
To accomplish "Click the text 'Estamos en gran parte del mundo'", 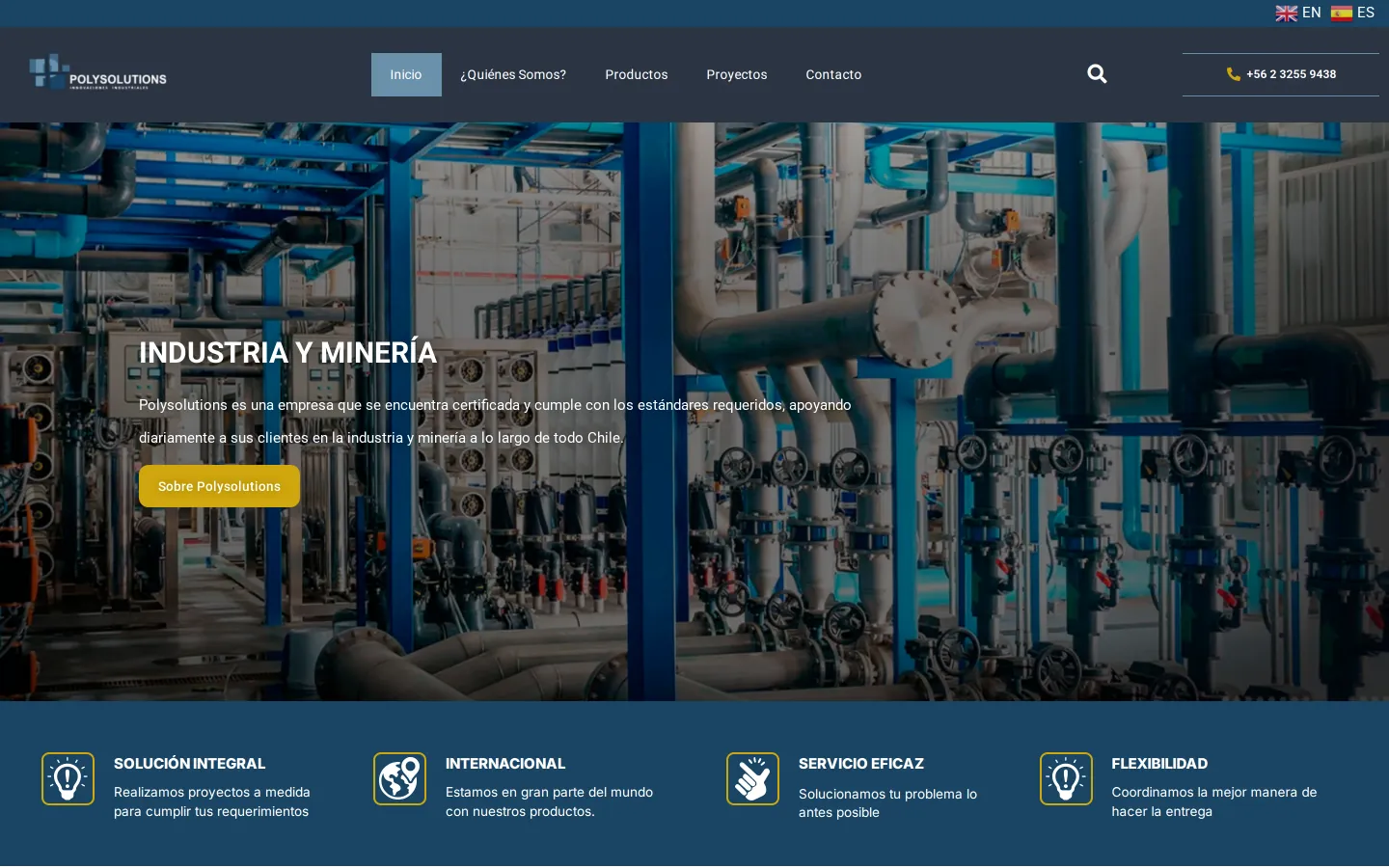I will pyautogui.click(x=549, y=792).
